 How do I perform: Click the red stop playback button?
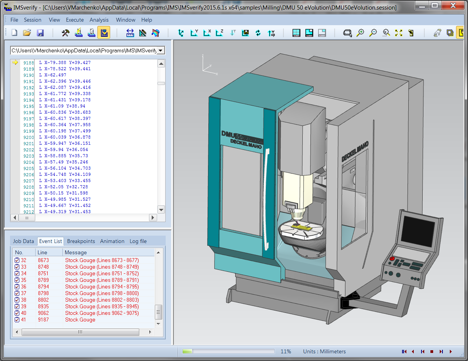click(x=432, y=351)
